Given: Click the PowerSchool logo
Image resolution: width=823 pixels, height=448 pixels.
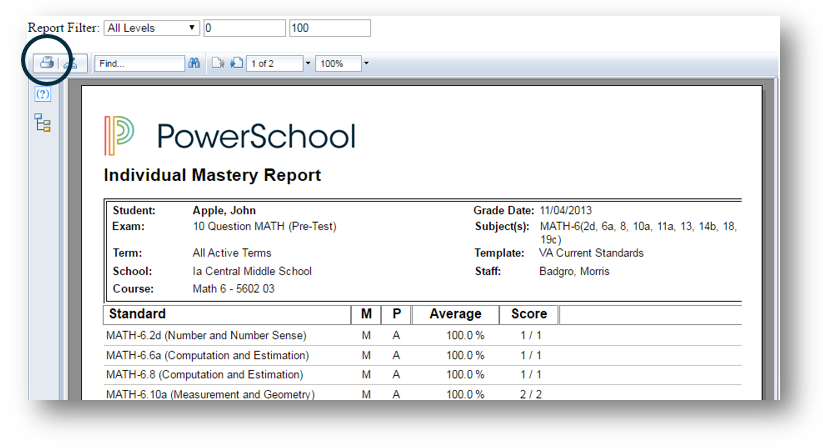Looking at the screenshot, I should pos(230,135).
